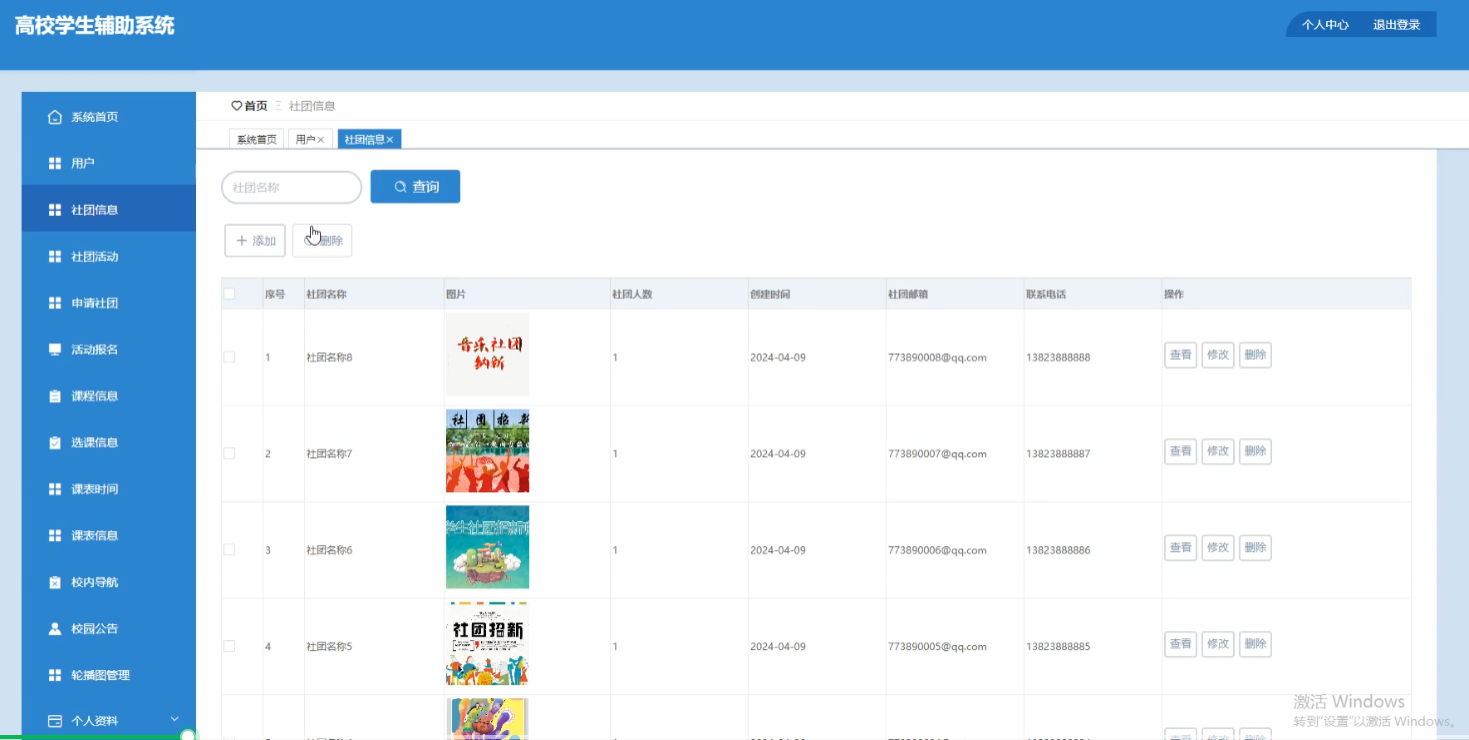Click email 773890005@qq.com cell
The image size is (1469, 740).
[937, 646]
